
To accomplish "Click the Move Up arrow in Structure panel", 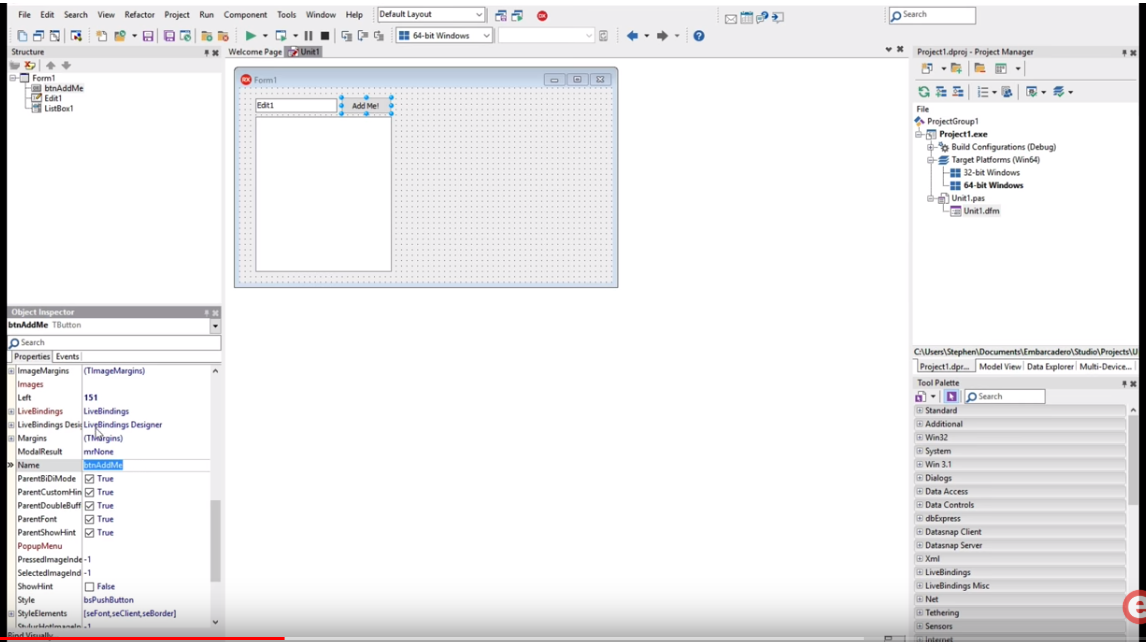I will tap(50, 65).
